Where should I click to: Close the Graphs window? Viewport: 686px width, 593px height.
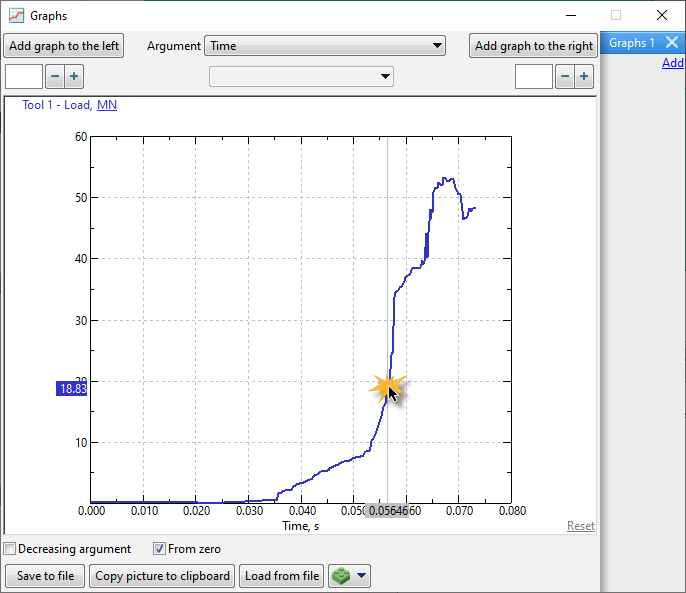click(x=662, y=15)
